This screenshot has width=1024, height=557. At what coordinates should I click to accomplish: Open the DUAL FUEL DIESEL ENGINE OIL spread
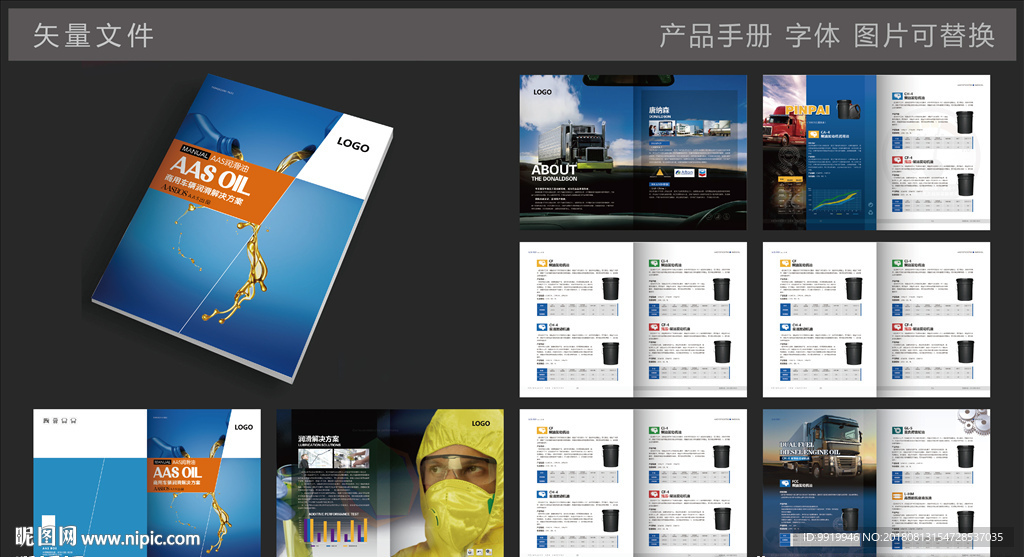point(876,483)
